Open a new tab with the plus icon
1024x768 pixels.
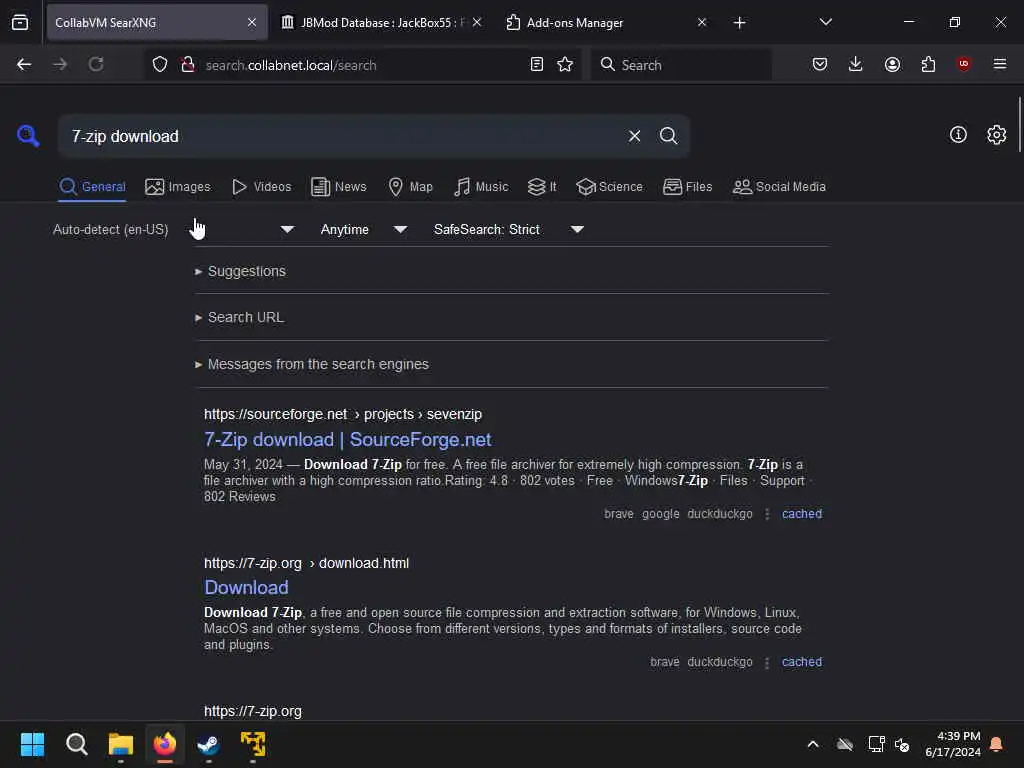(x=739, y=23)
